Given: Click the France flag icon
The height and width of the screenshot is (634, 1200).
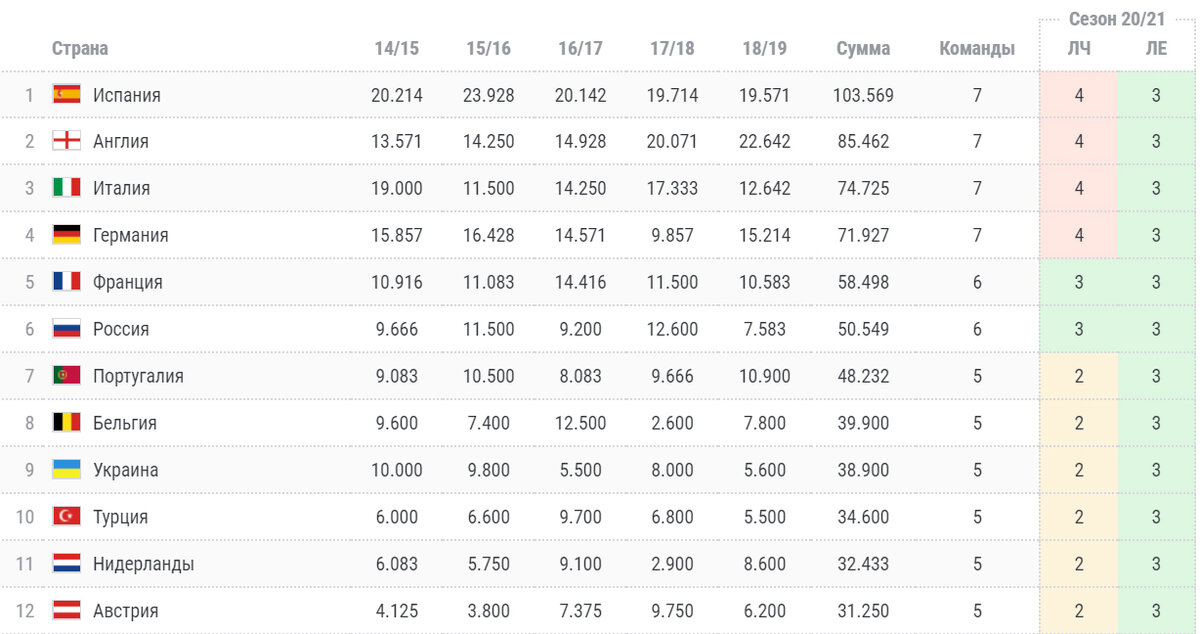Looking at the screenshot, I should (x=67, y=283).
